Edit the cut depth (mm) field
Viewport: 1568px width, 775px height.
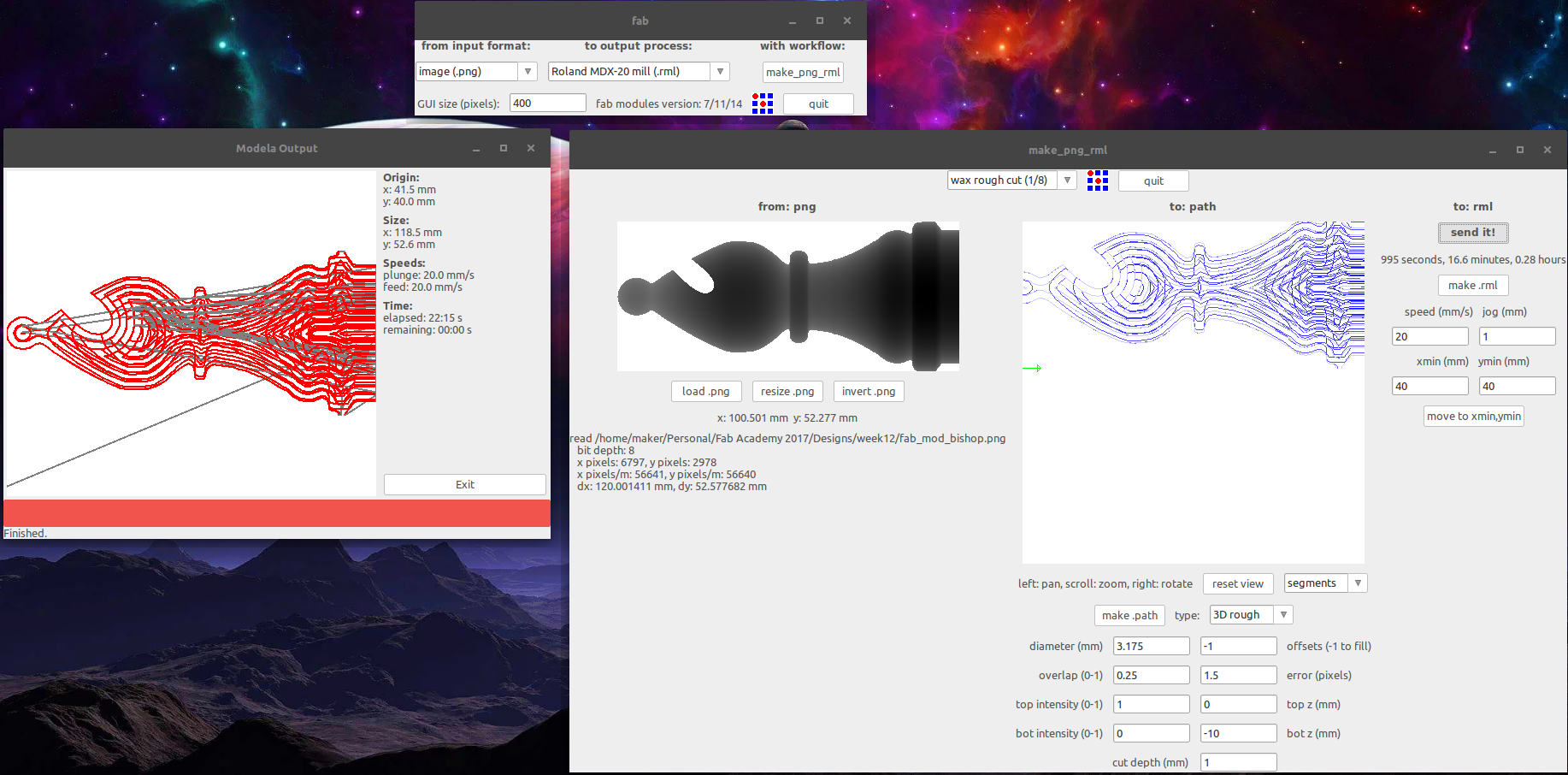pos(1239,763)
